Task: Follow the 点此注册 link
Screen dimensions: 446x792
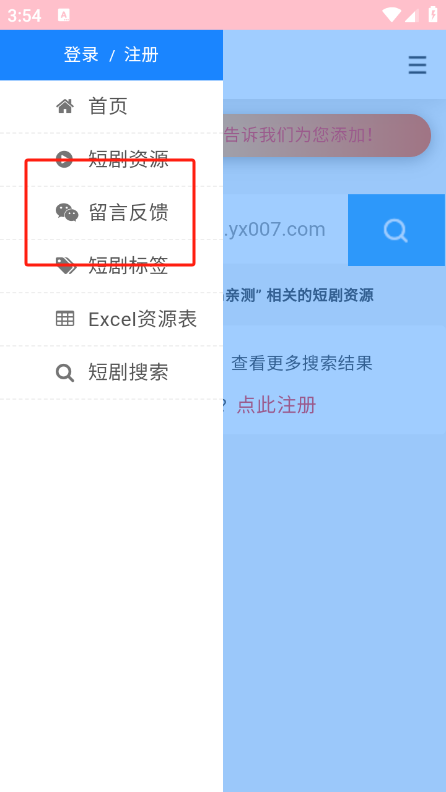Action: [276, 405]
